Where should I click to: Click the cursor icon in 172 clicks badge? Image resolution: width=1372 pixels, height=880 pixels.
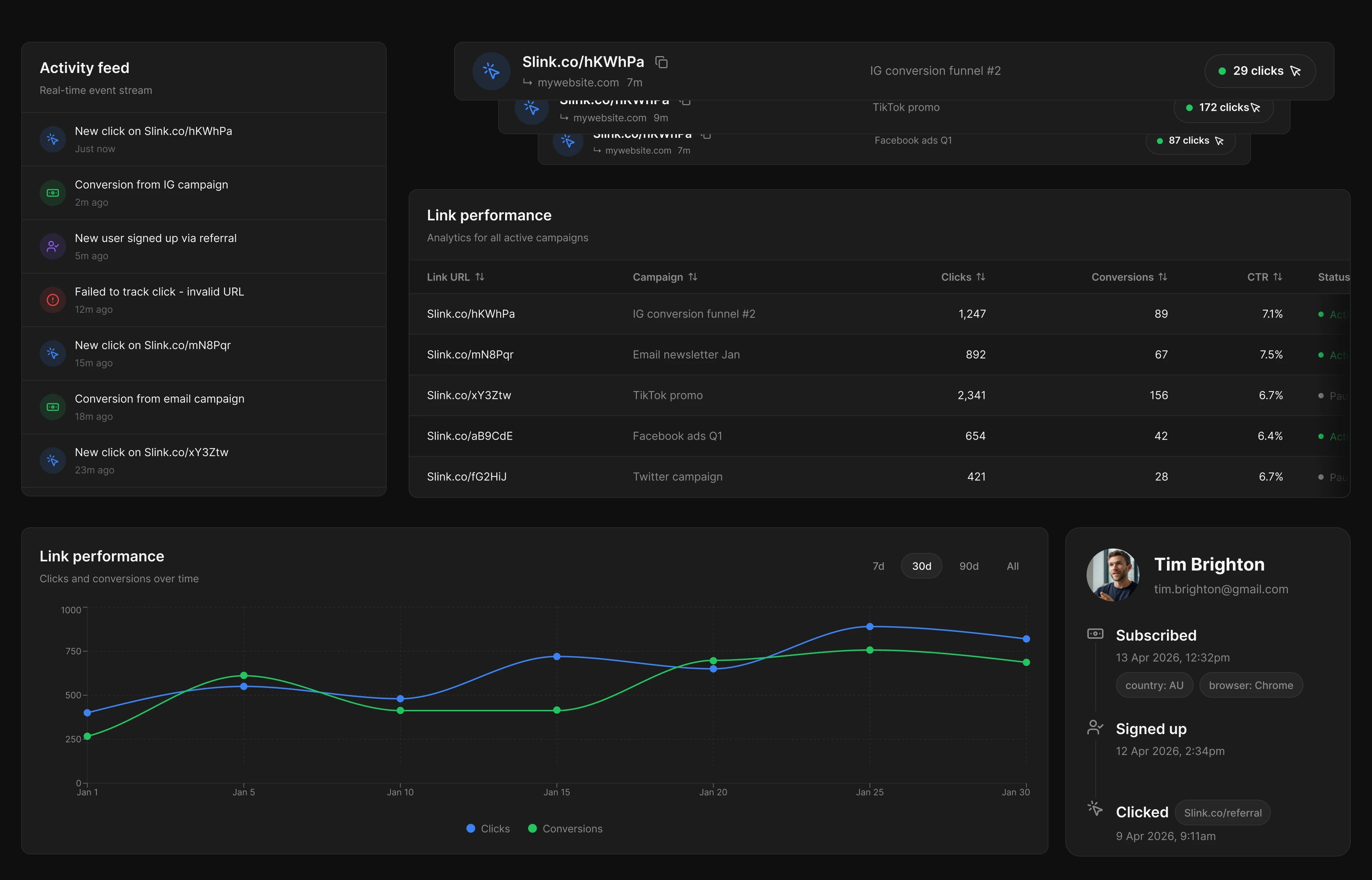click(x=1255, y=107)
